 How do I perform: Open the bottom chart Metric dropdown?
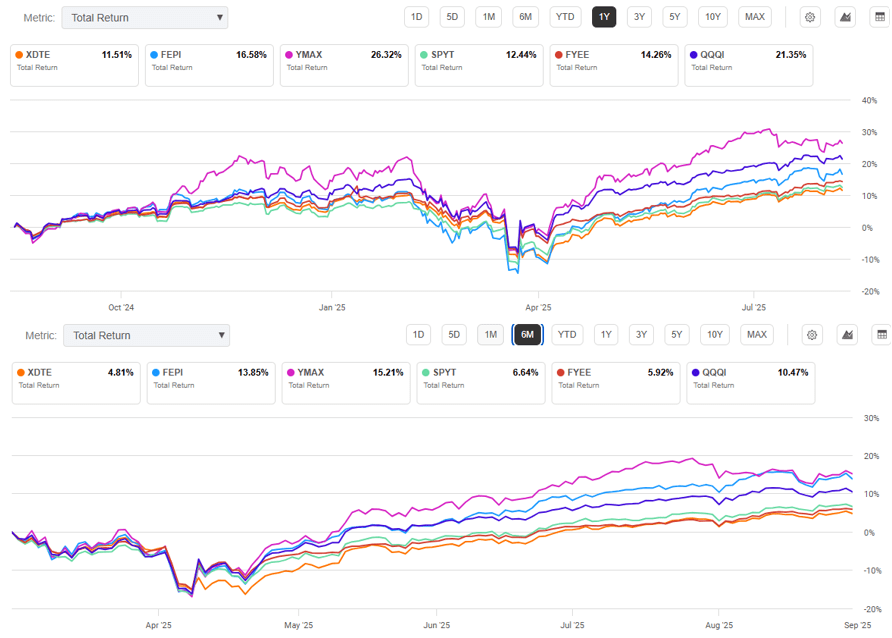[x=146, y=335]
